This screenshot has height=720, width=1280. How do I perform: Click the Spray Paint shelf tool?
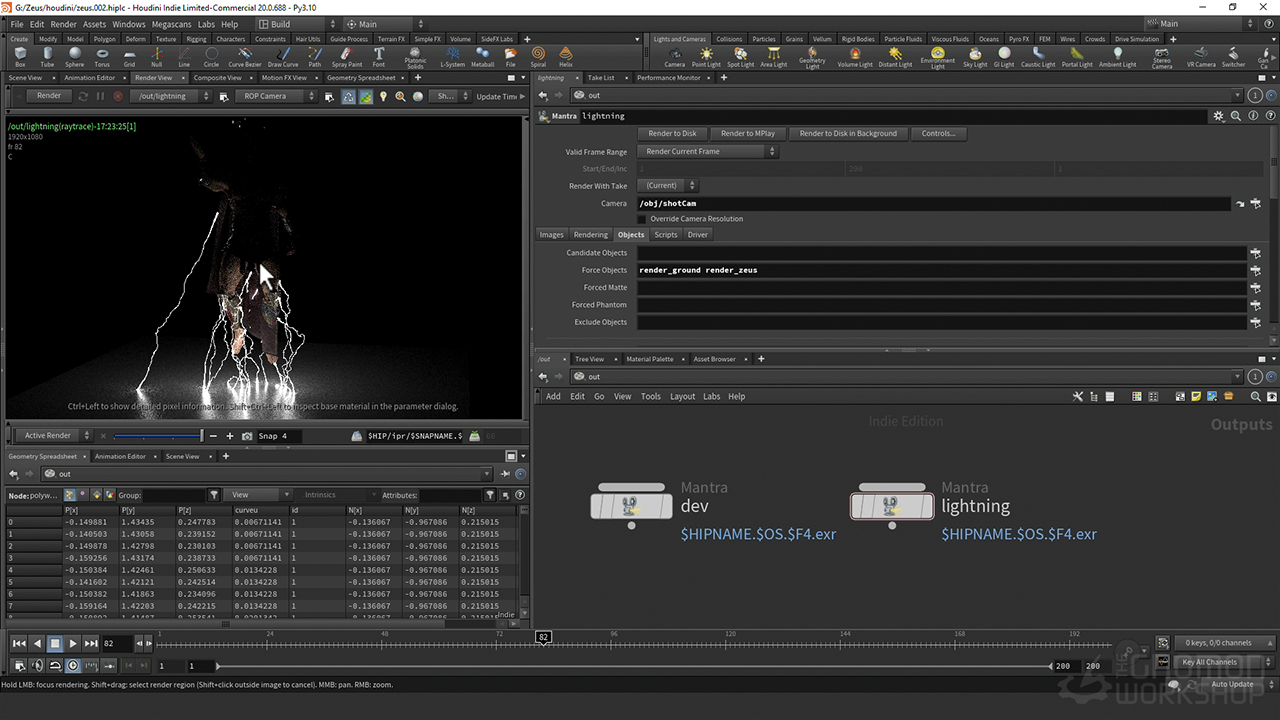(347, 56)
